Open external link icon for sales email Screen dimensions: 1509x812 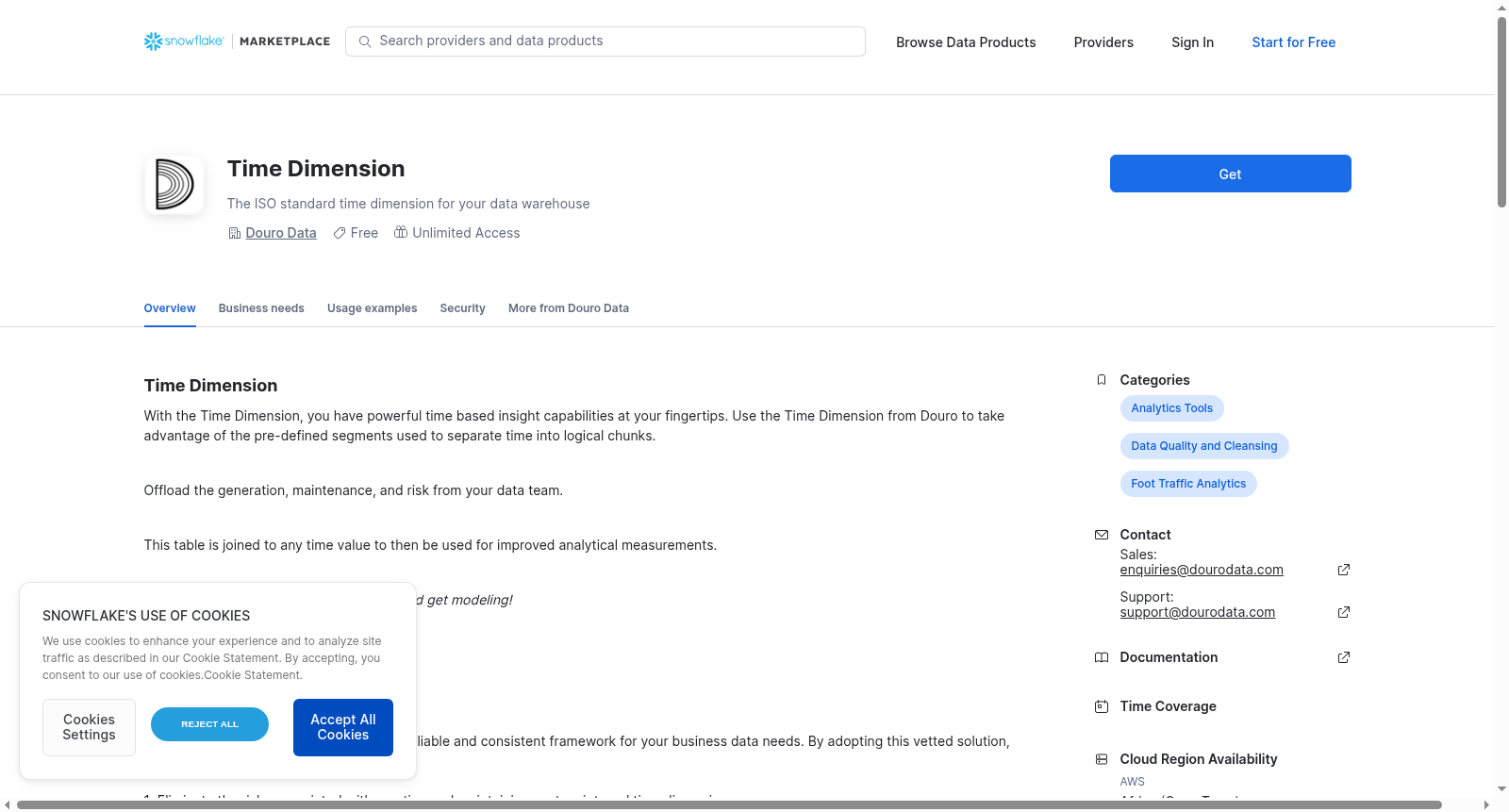click(x=1344, y=570)
